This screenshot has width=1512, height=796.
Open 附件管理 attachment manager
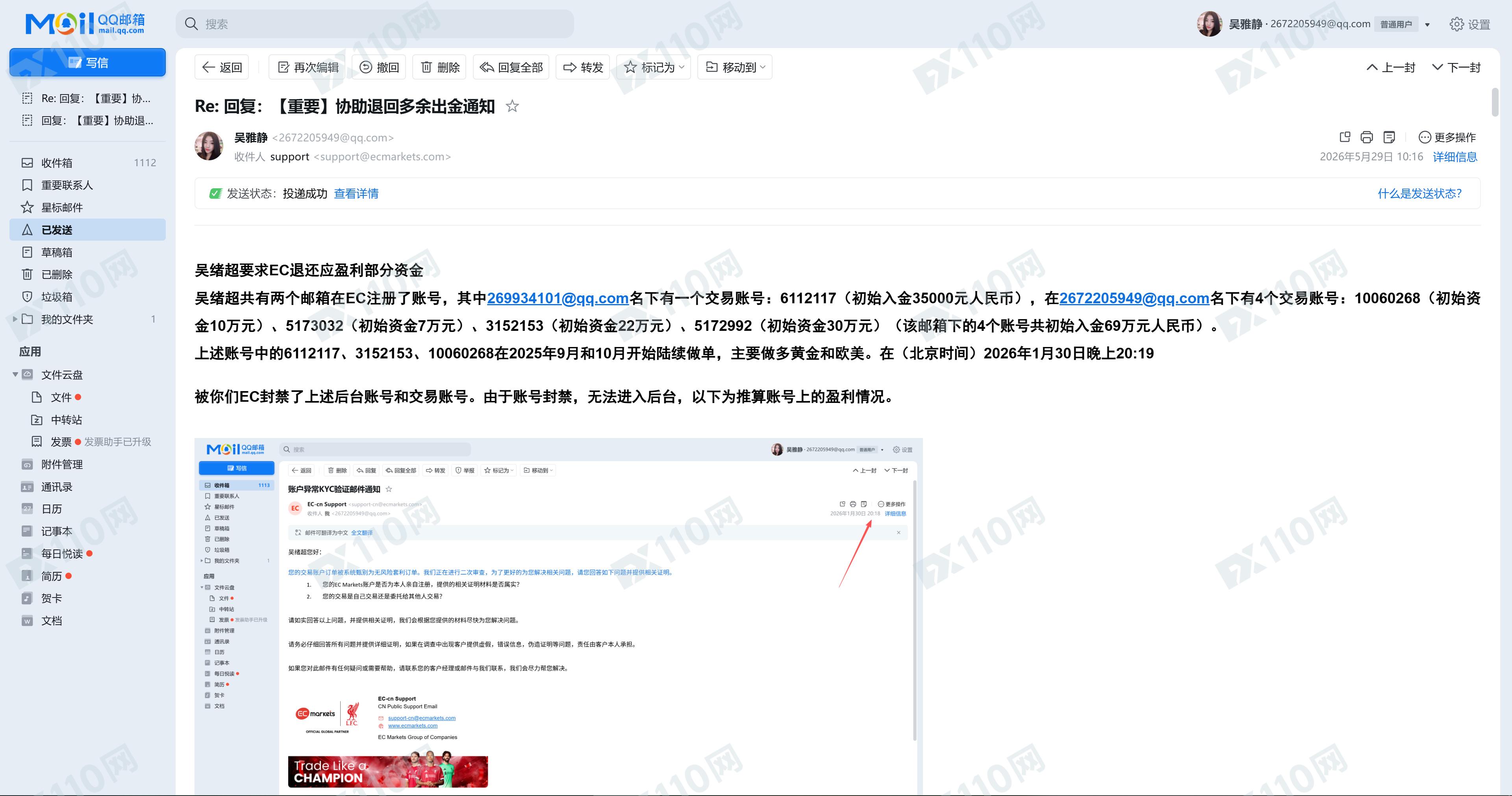(x=62, y=464)
